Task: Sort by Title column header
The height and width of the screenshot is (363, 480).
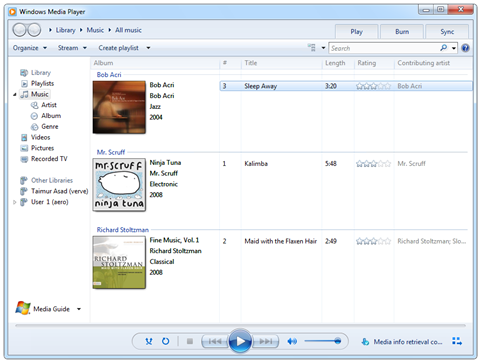Action: pyautogui.click(x=281, y=63)
